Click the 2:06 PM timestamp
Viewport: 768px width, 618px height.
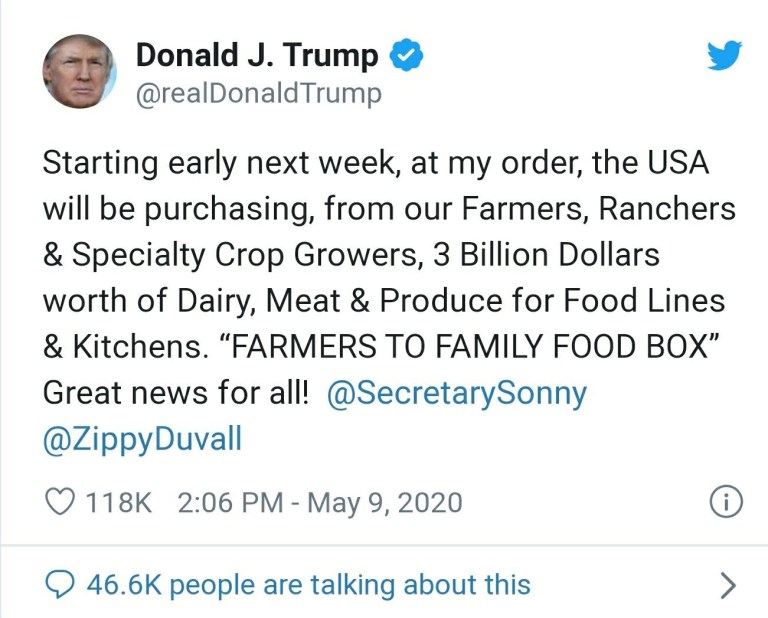[x=229, y=502]
